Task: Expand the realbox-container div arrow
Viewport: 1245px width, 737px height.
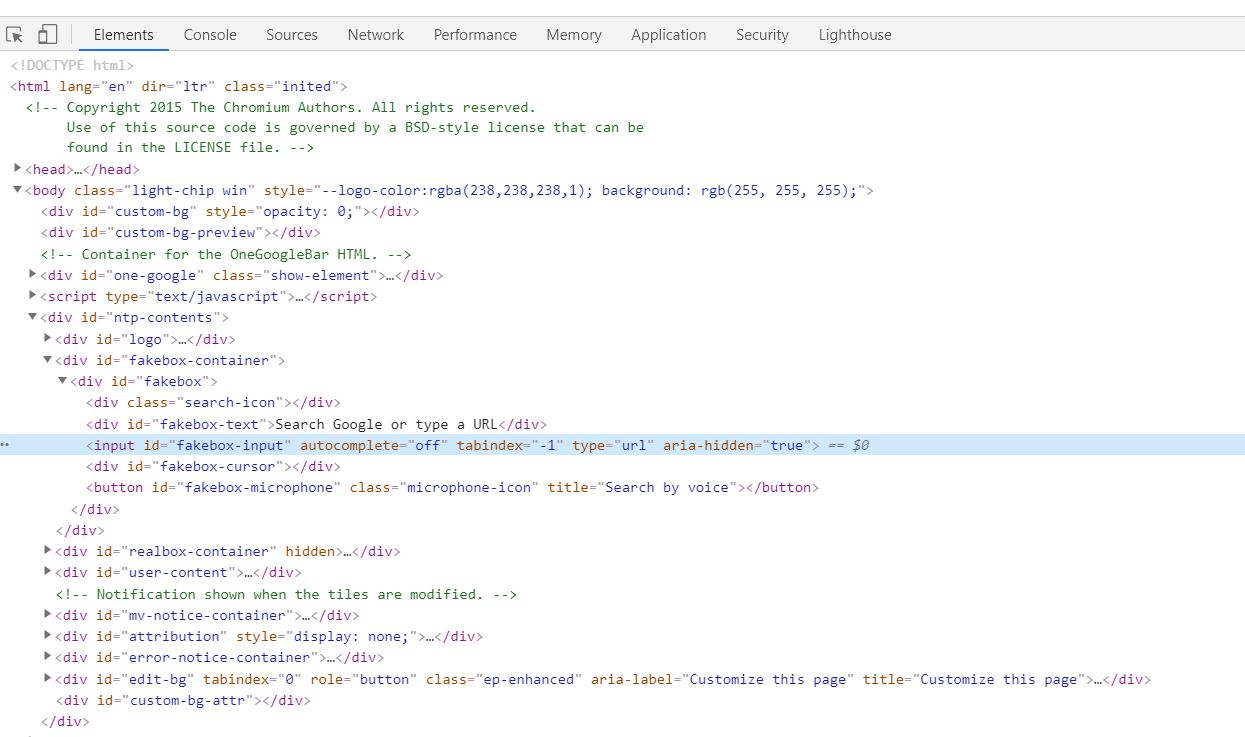Action: coord(48,550)
